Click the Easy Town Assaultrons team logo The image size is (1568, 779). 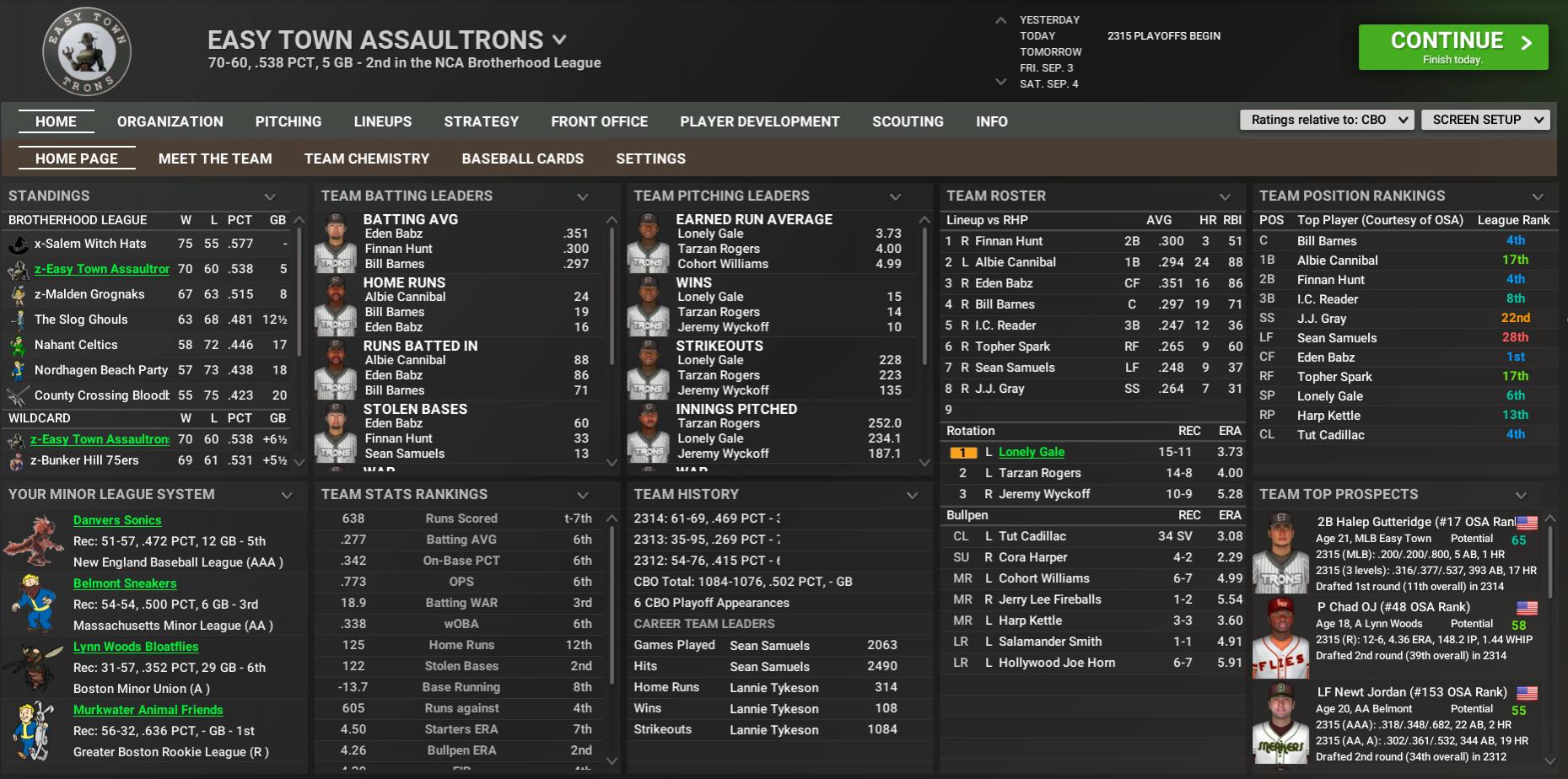click(87, 52)
